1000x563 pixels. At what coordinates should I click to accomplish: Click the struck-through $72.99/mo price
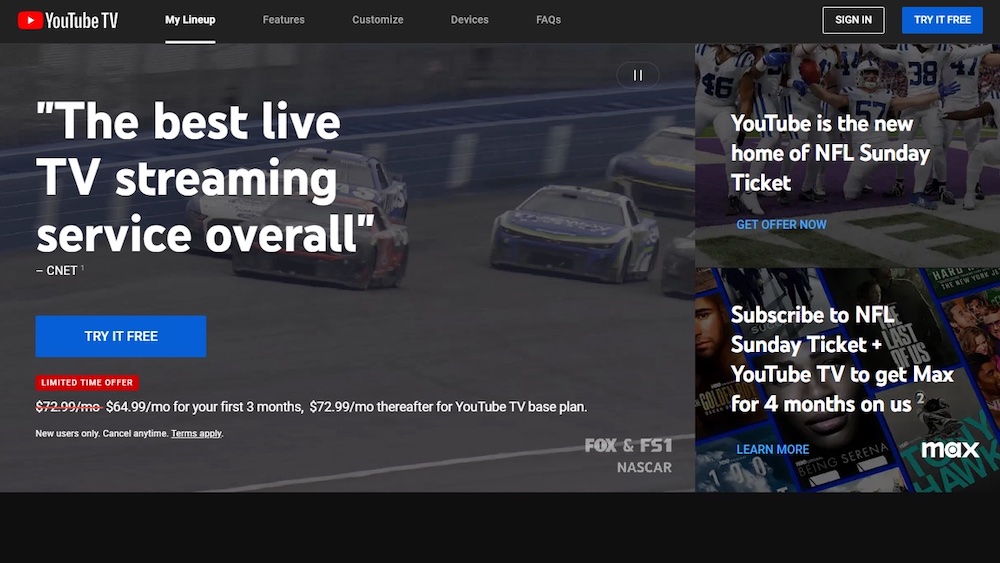(68, 407)
